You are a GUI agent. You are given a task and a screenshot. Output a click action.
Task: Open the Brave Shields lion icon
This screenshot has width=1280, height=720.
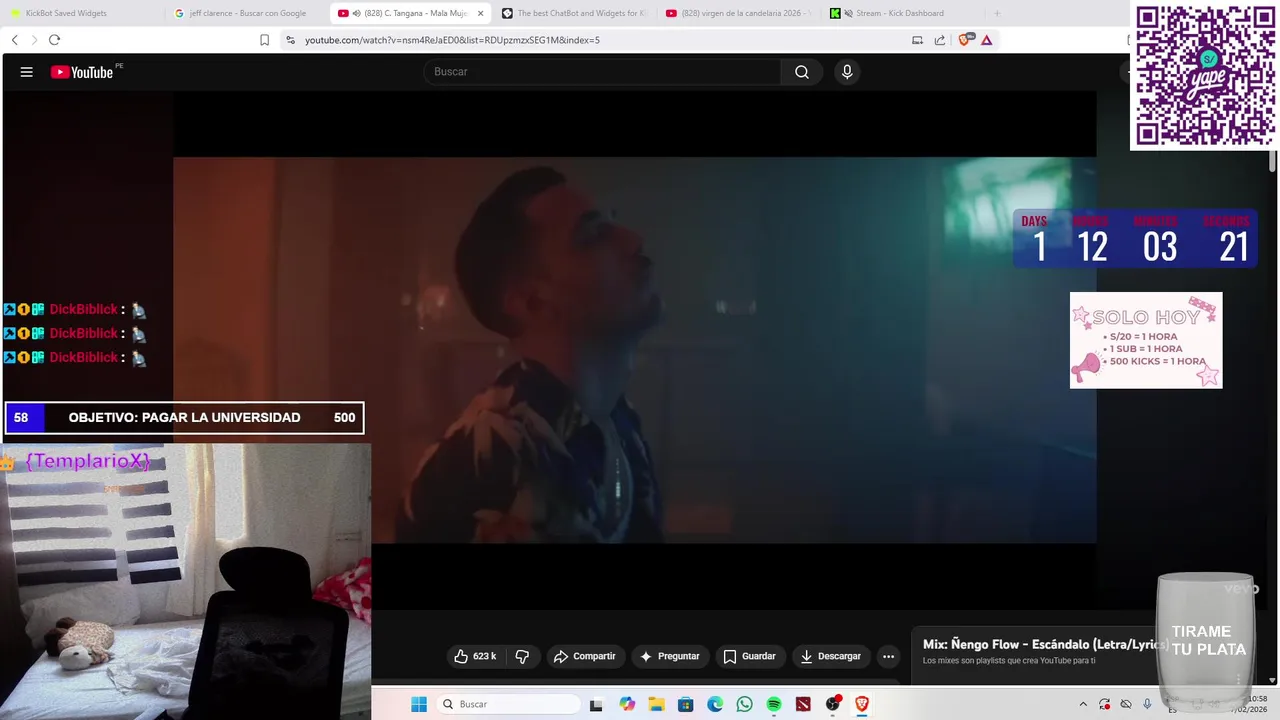tap(965, 40)
